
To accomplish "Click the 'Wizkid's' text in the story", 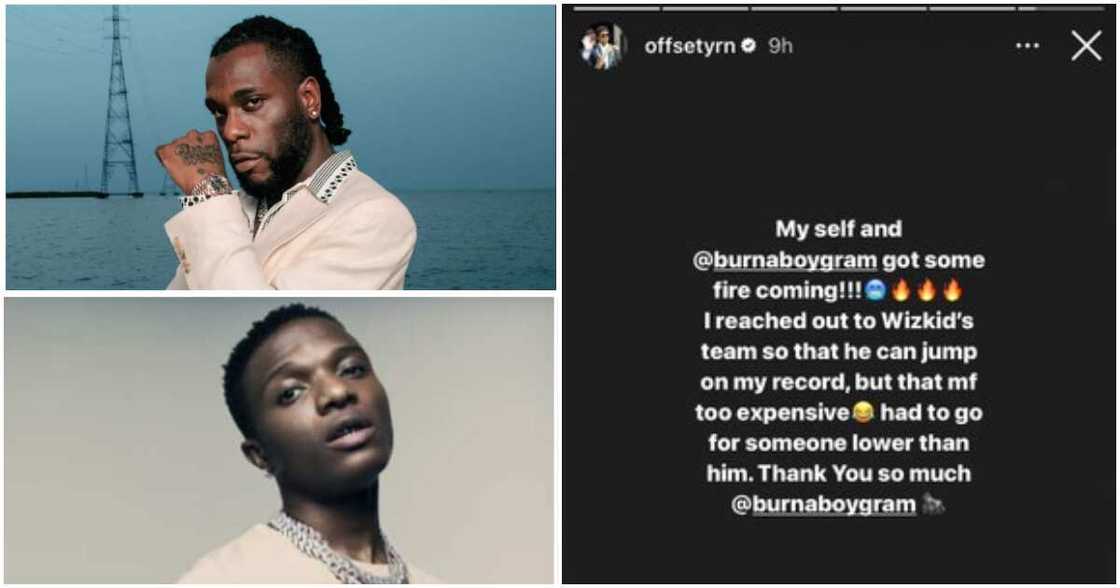I will pos(927,321).
